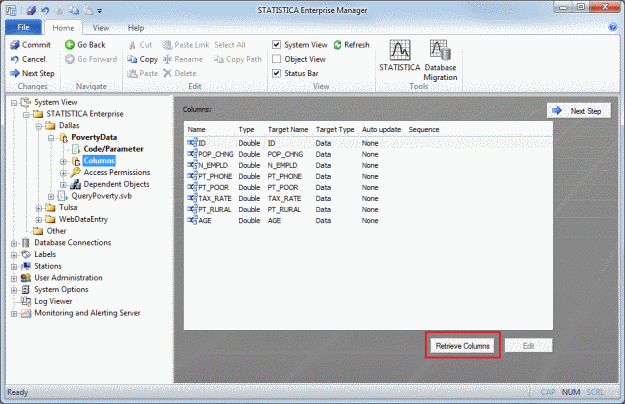Select the PT_POOR column row
625x404 pixels.
click(x=368, y=187)
